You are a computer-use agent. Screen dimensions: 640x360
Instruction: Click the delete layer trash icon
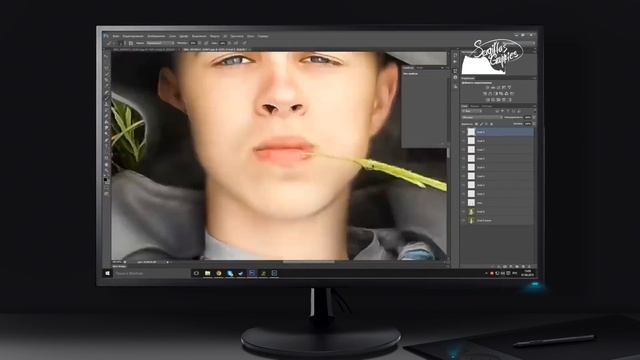pos(529,266)
